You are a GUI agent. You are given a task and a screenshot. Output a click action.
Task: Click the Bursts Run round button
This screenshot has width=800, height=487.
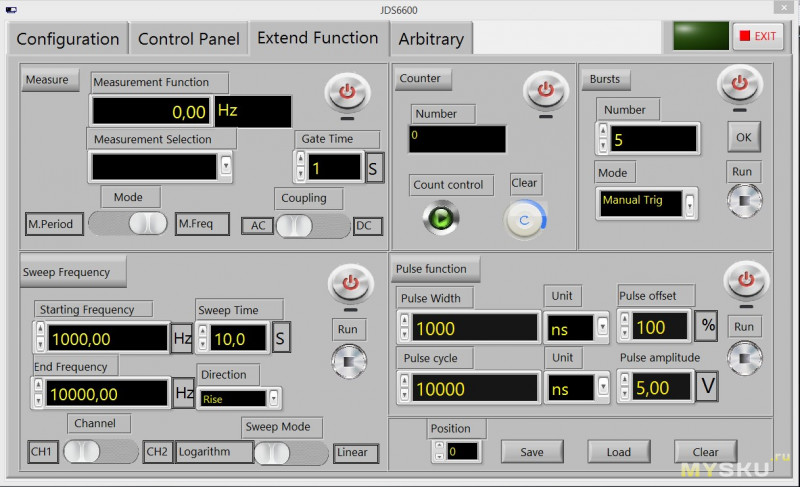(744, 200)
